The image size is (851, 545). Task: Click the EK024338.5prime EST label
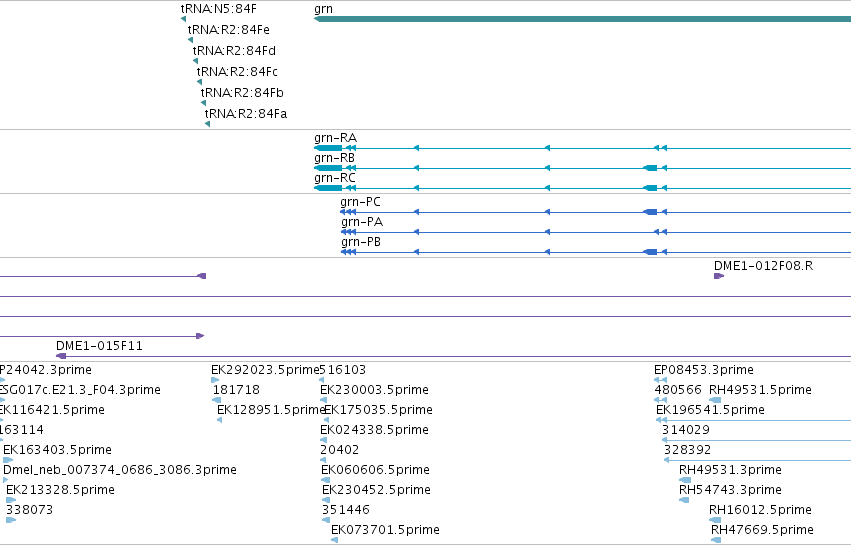(374, 430)
